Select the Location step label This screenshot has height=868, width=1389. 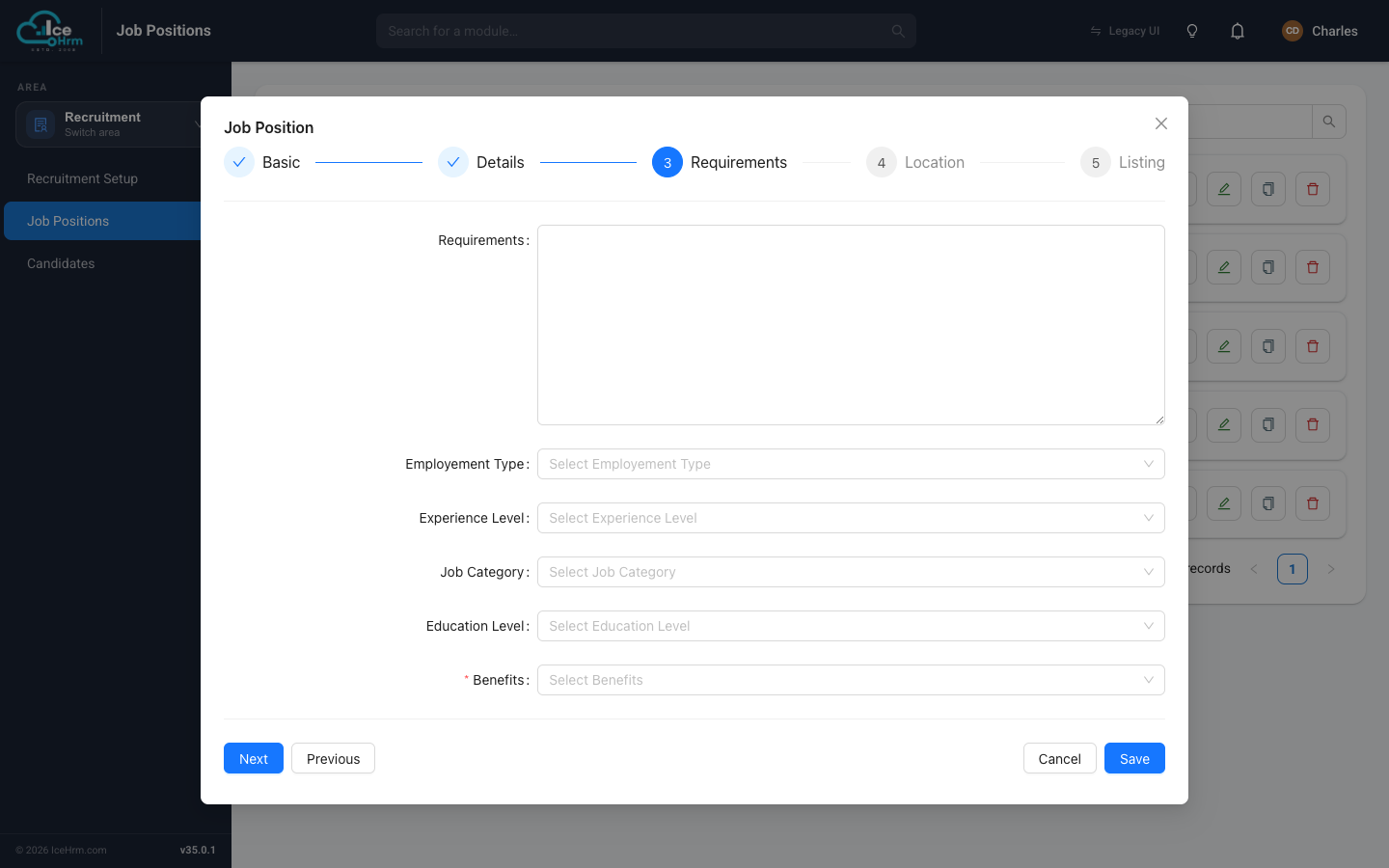935,162
